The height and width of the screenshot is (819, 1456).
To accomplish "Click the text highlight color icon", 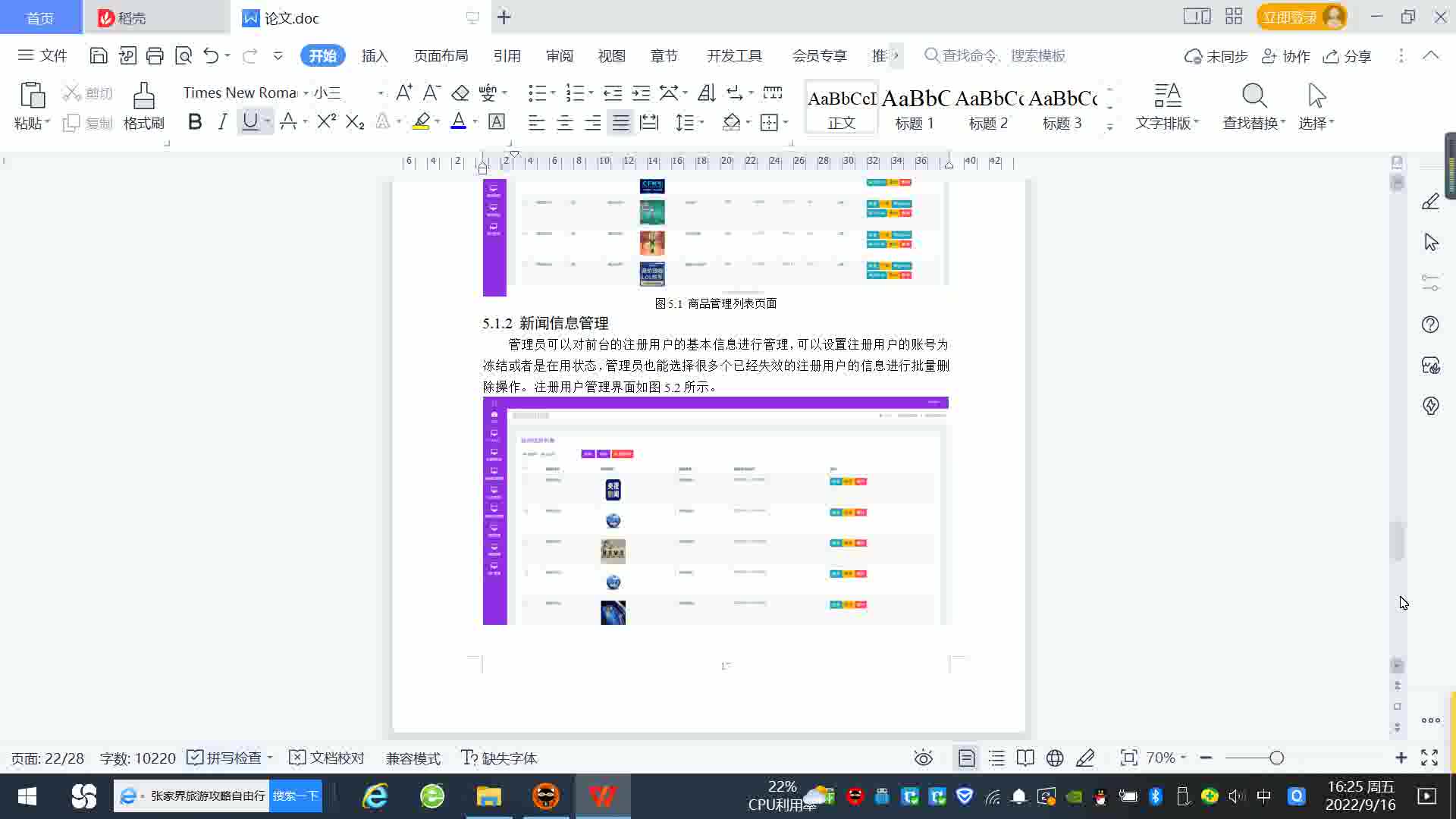I will pyautogui.click(x=421, y=121).
